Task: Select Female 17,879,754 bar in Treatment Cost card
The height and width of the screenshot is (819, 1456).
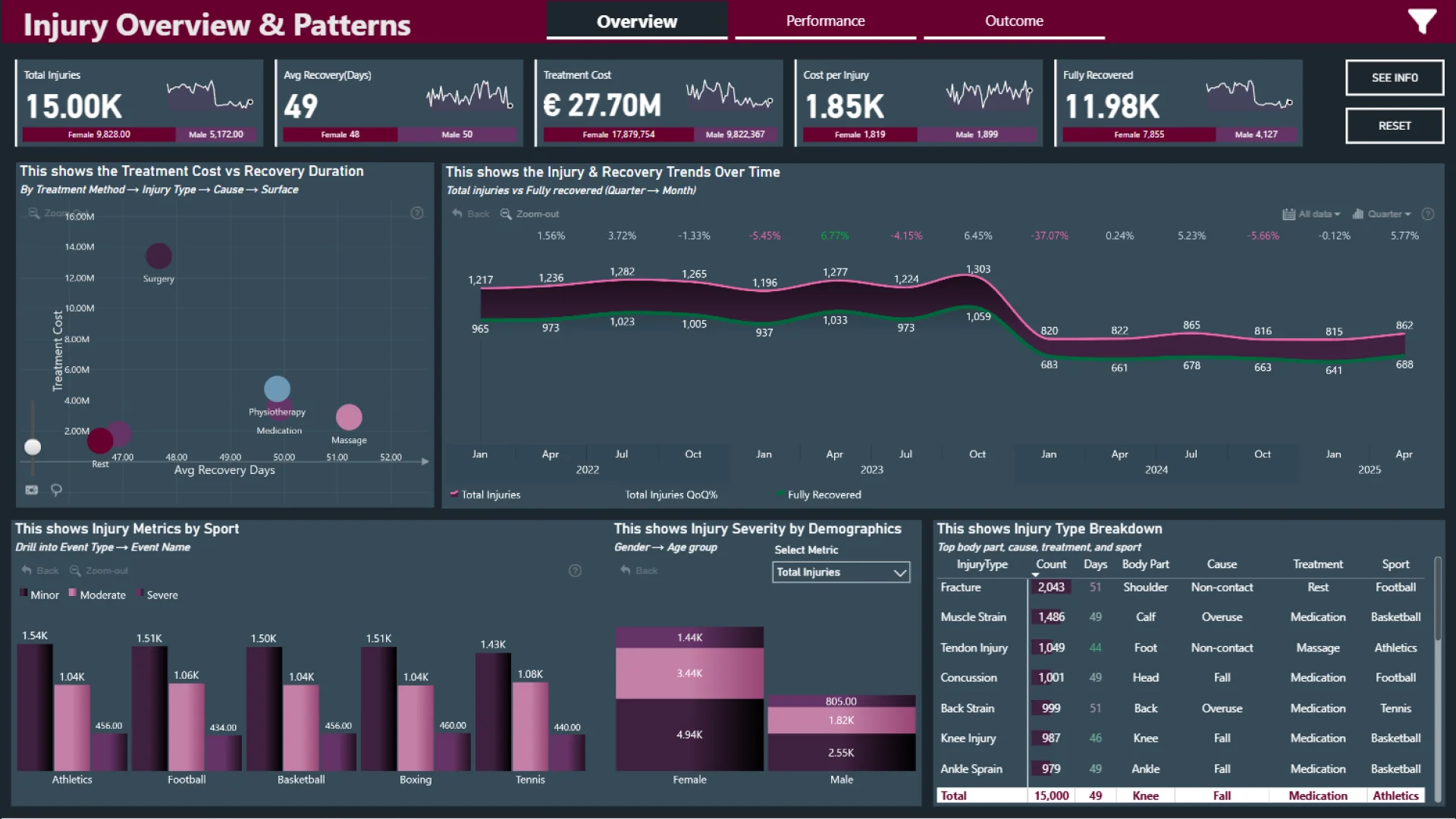Action: click(619, 134)
